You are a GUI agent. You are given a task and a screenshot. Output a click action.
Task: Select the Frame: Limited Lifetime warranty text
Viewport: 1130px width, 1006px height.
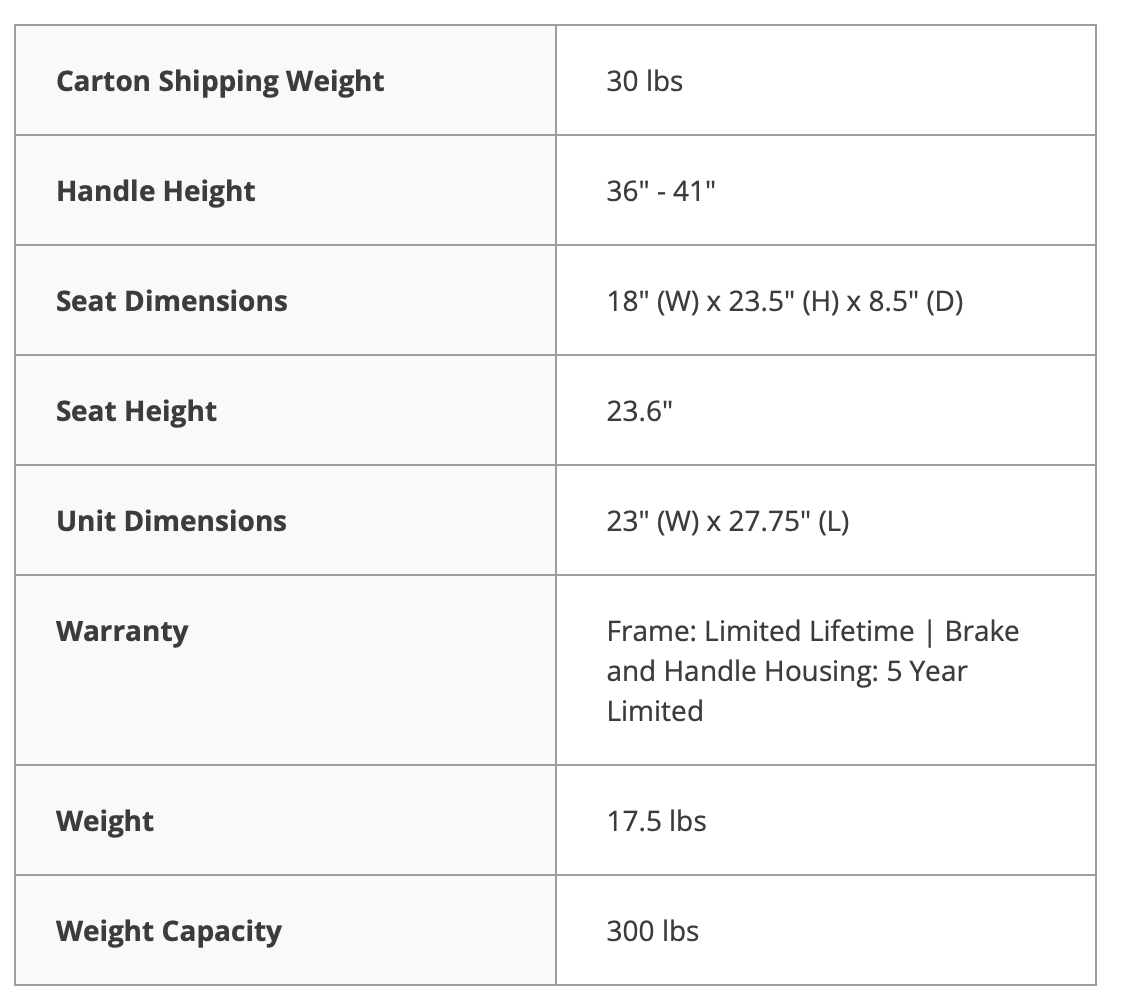pos(760,631)
